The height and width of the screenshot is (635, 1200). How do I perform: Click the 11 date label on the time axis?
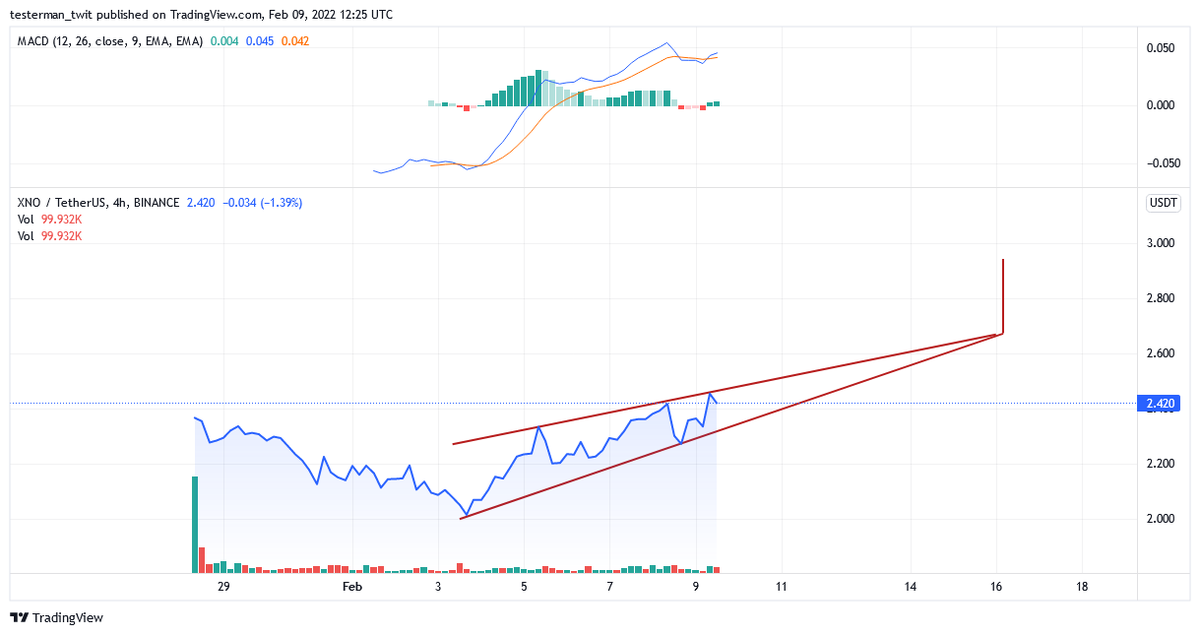coord(781,586)
